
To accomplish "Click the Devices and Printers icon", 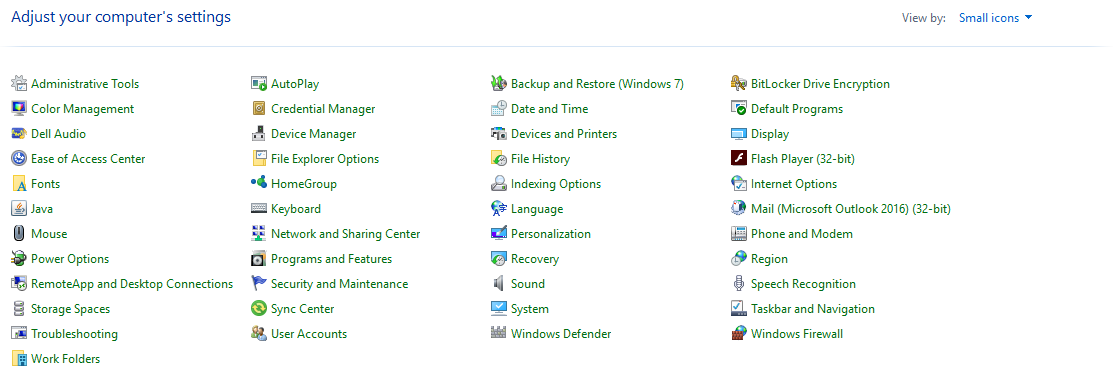I will click(499, 134).
